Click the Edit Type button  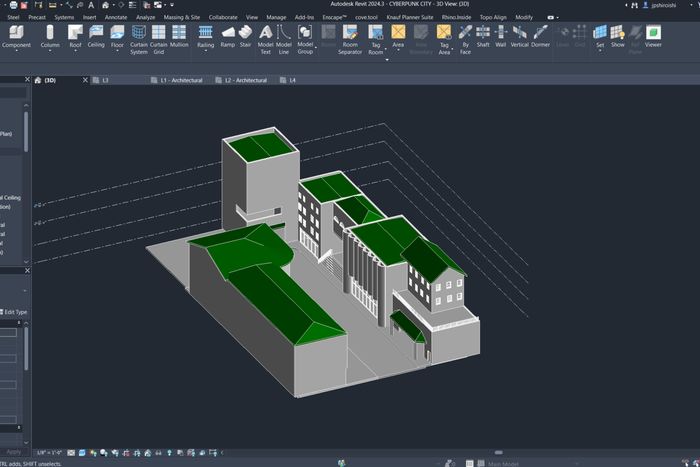point(15,312)
